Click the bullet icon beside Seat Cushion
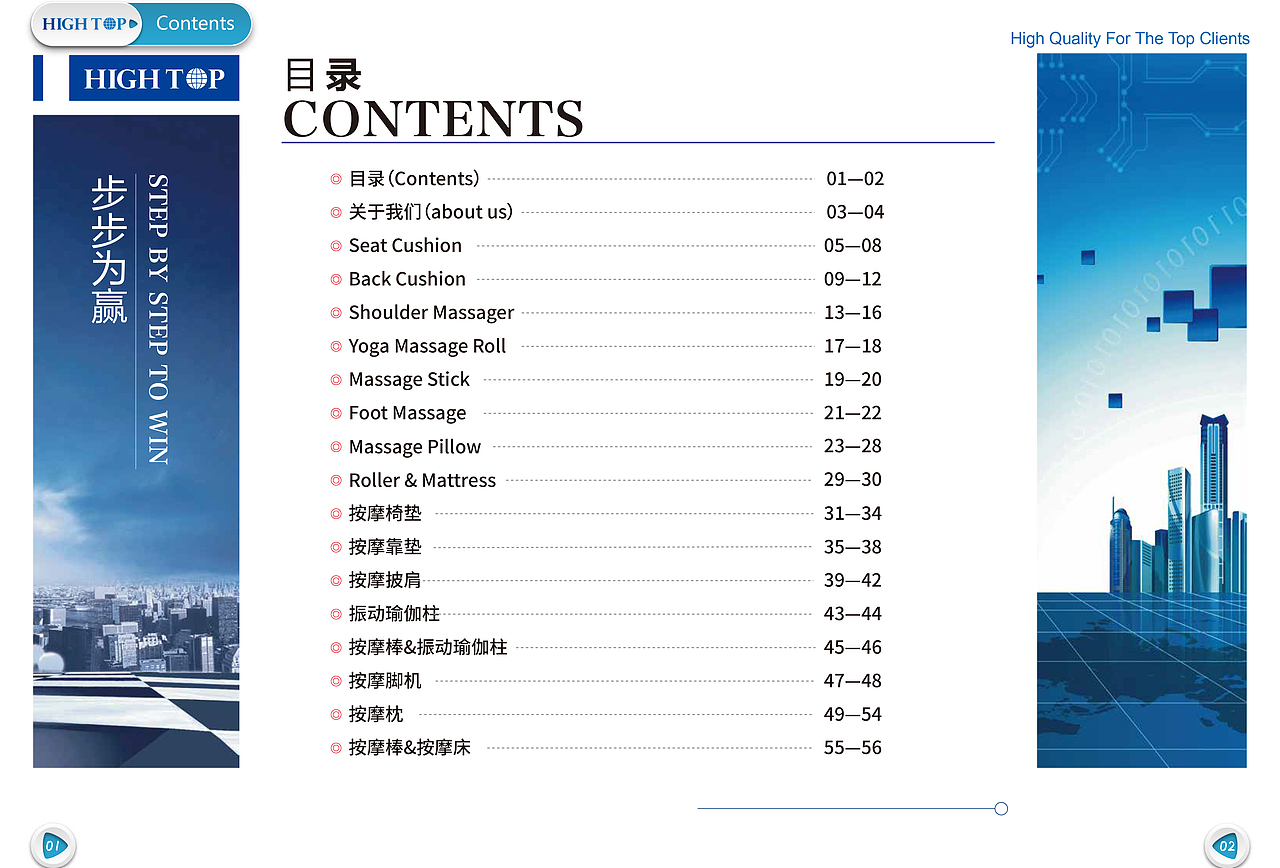The image size is (1280, 868). tap(336, 246)
